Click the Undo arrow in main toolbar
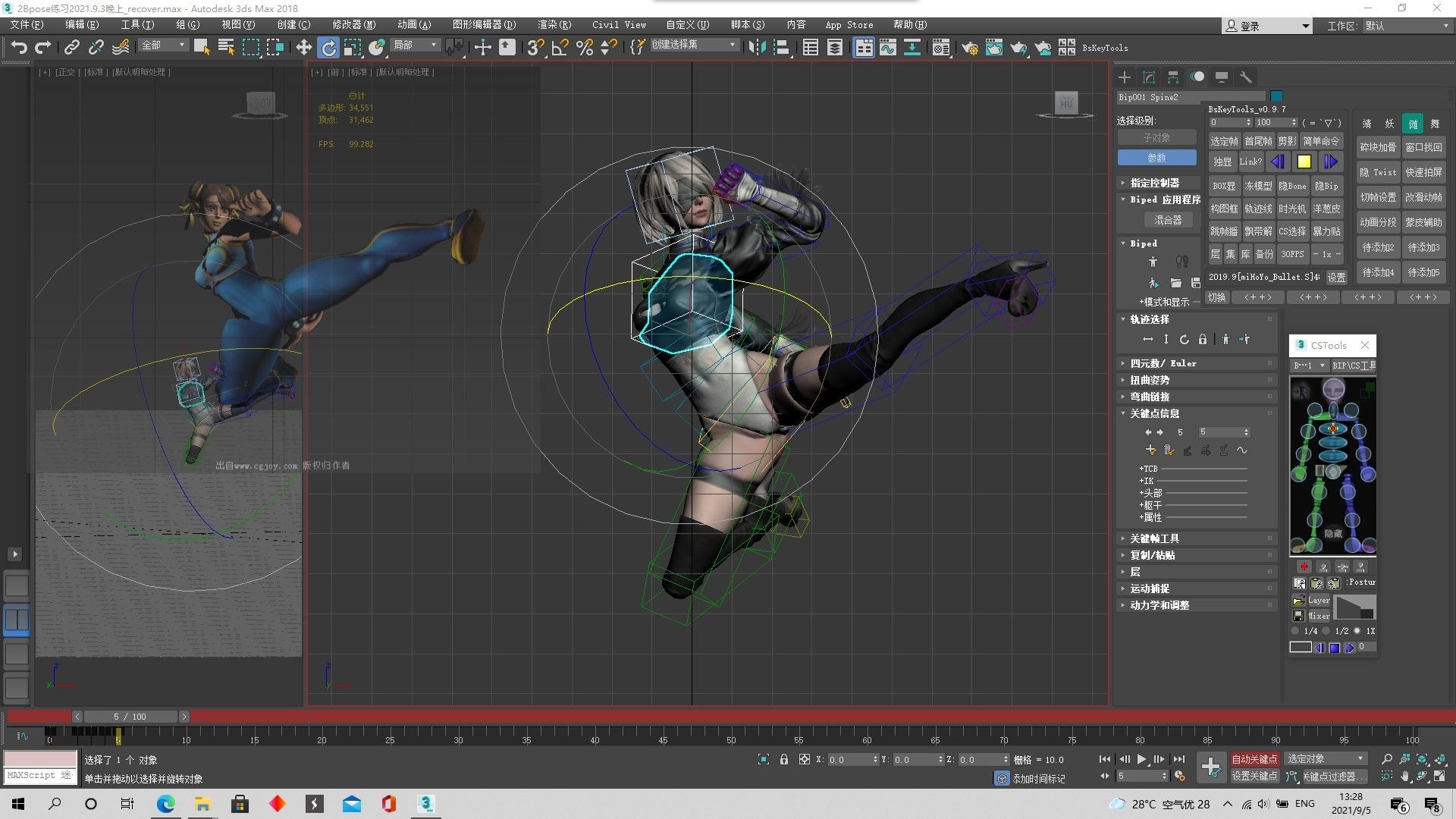 pos(19,47)
